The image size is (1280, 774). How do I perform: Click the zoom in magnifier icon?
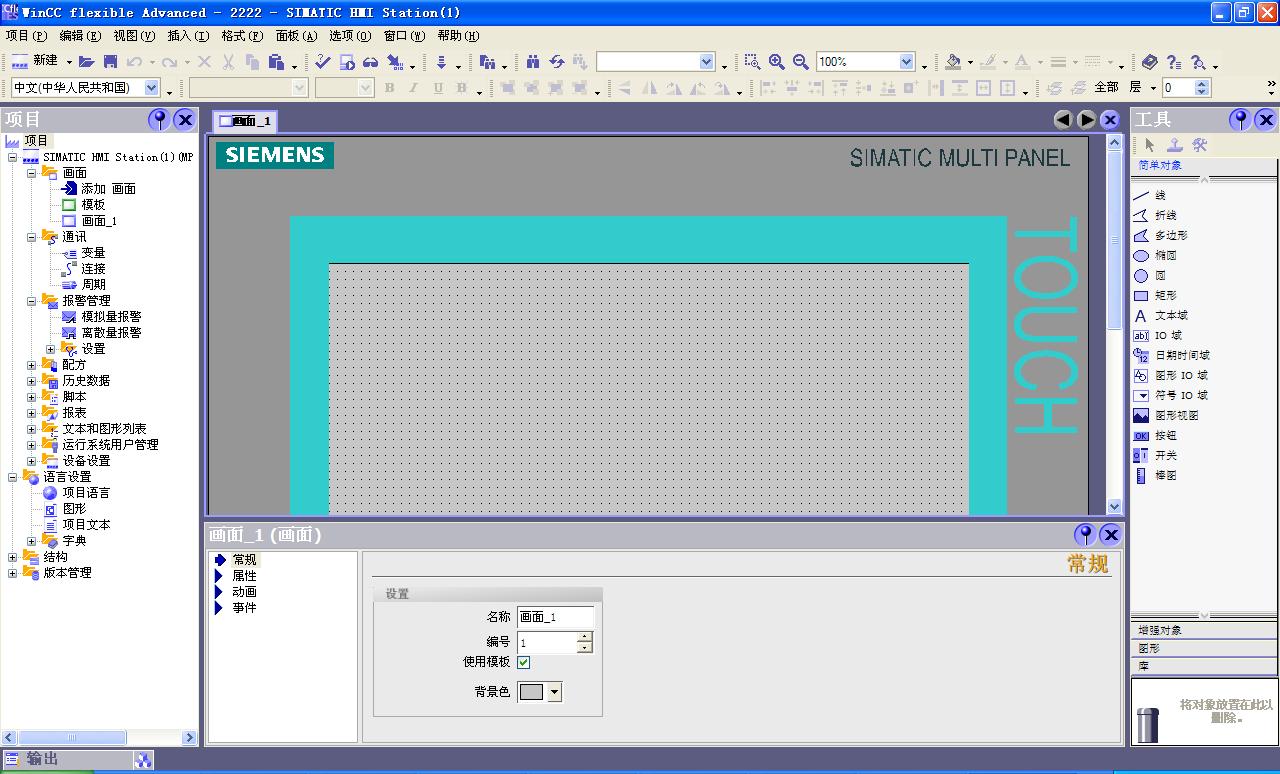pos(776,62)
